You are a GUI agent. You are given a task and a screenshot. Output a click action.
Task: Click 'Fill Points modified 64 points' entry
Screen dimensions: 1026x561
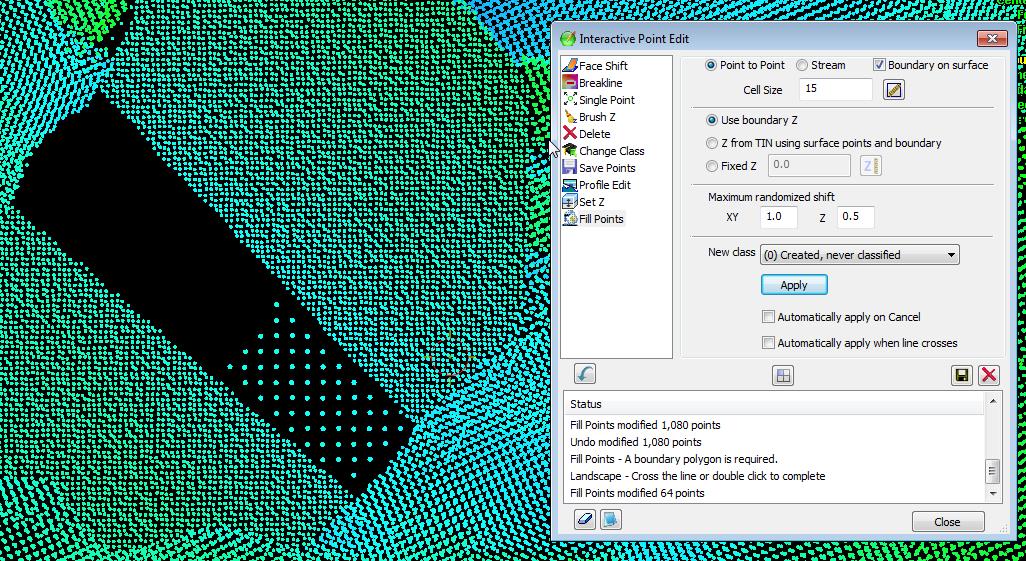[x=637, y=493]
